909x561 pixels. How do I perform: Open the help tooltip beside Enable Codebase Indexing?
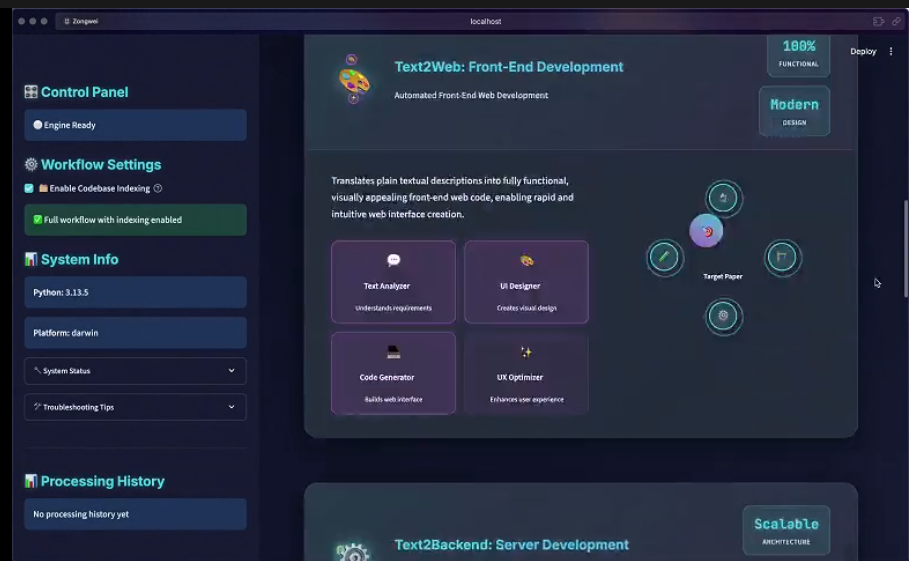158,188
